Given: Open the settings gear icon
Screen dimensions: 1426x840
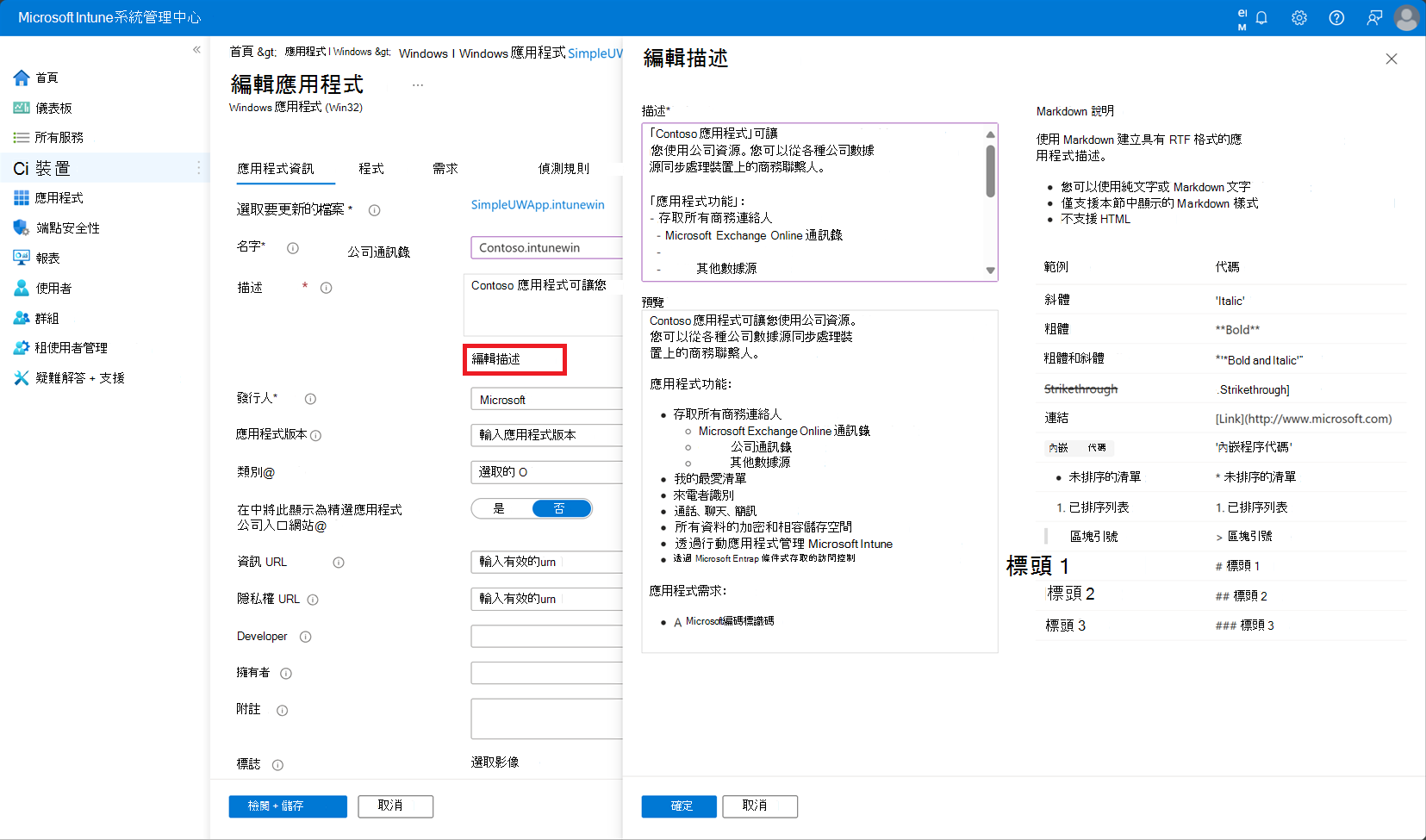Looking at the screenshot, I should (x=1299, y=18).
